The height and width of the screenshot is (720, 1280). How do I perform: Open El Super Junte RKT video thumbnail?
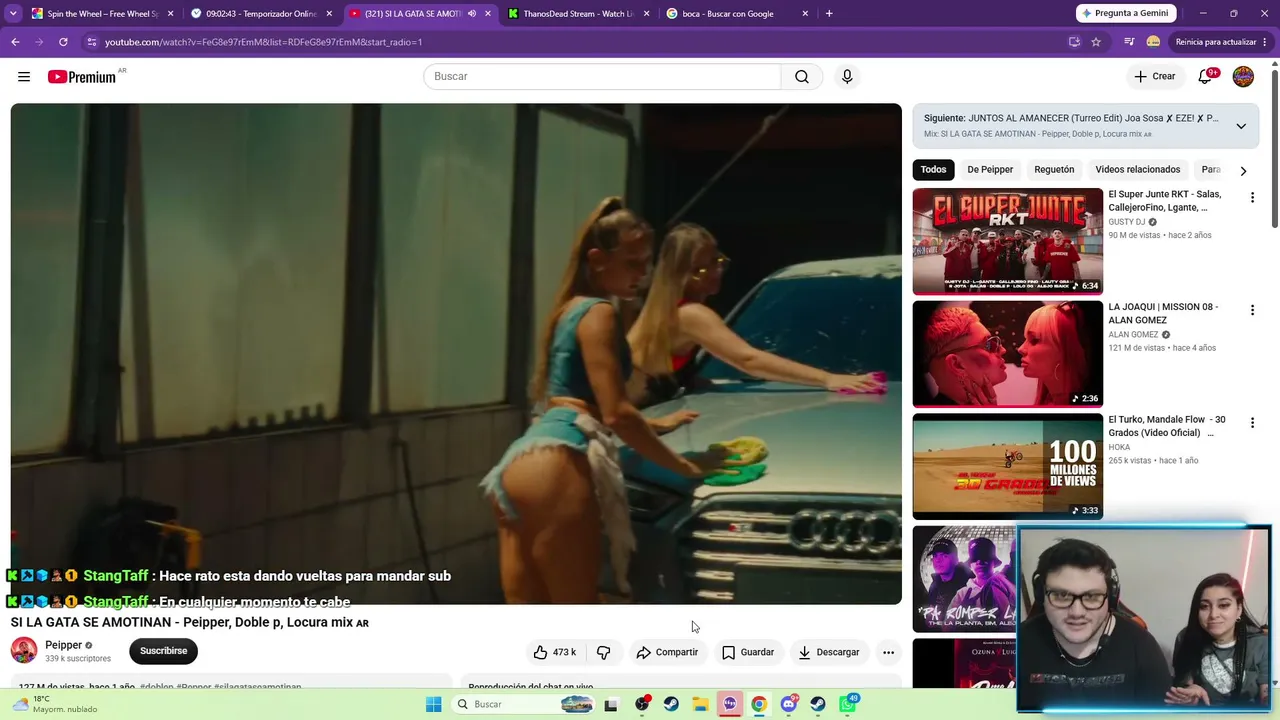point(1007,241)
